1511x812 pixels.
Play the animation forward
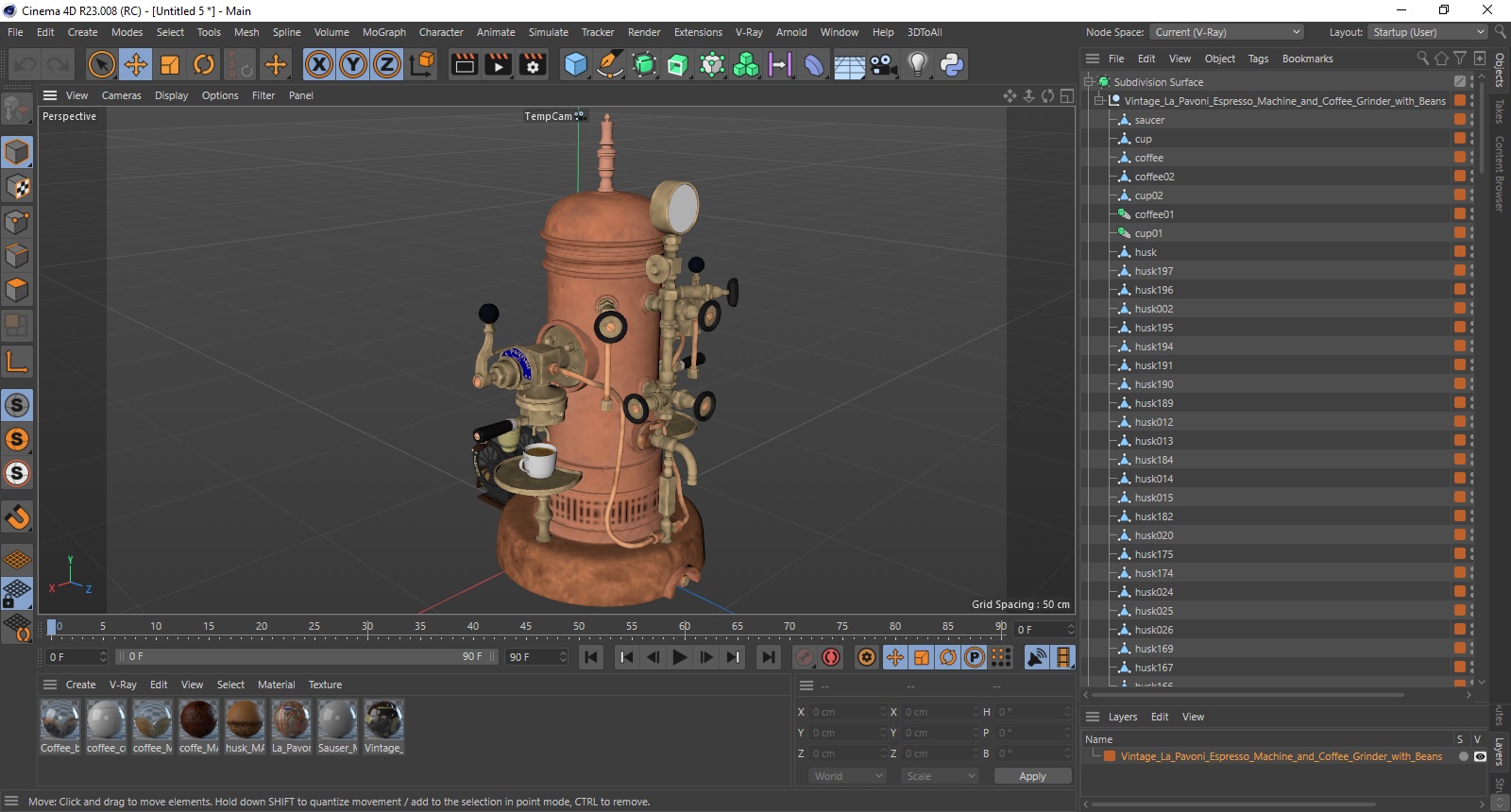pyautogui.click(x=679, y=657)
